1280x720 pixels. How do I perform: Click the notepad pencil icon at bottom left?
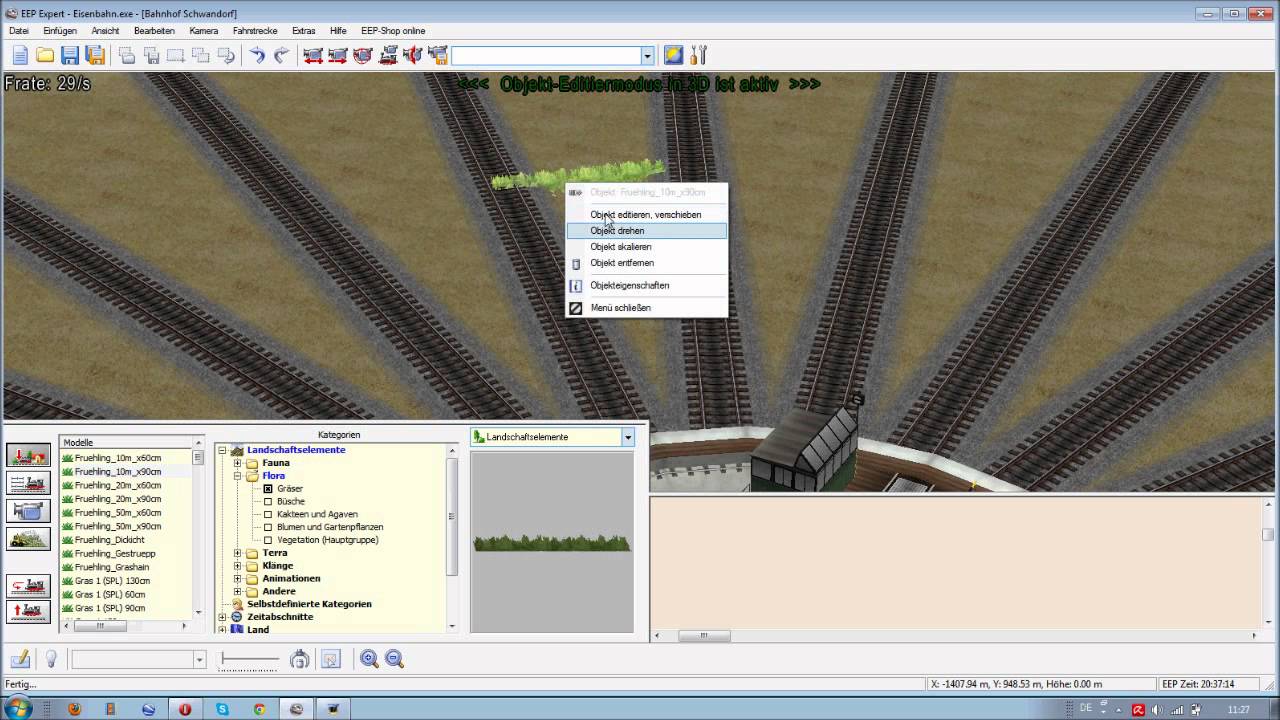click(x=20, y=659)
